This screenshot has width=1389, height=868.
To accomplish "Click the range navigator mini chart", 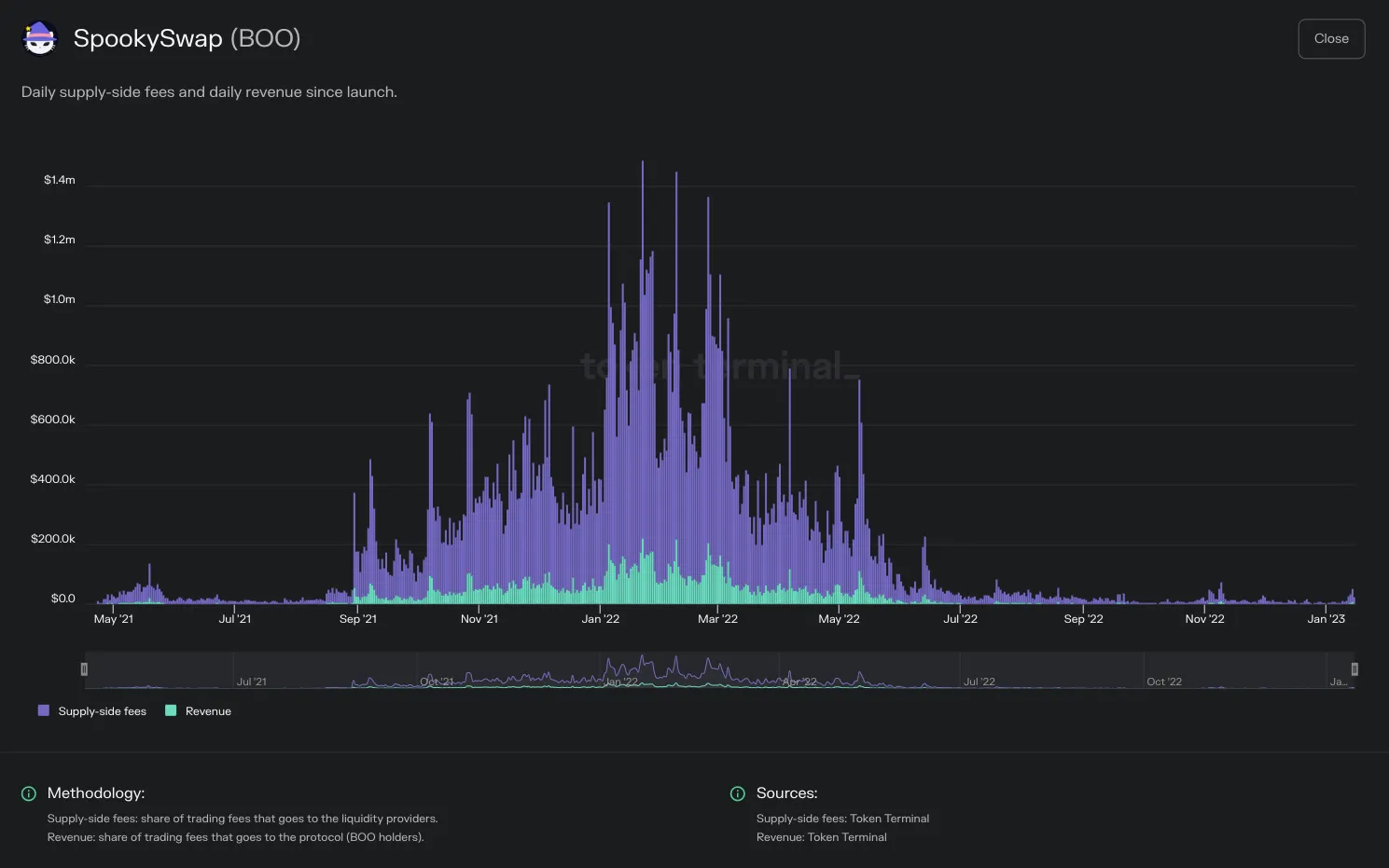I will click(x=719, y=670).
